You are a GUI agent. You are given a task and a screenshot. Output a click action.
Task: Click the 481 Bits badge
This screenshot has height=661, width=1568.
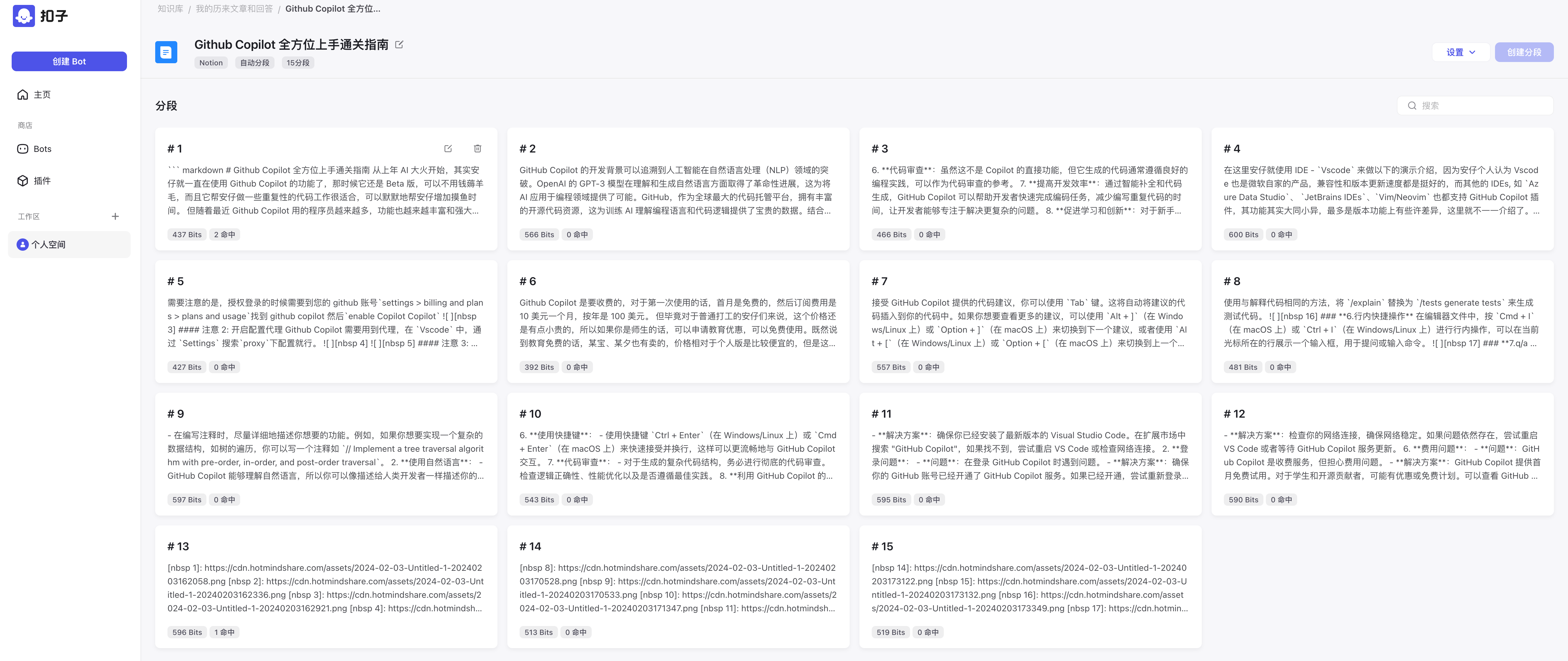pos(1243,367)
